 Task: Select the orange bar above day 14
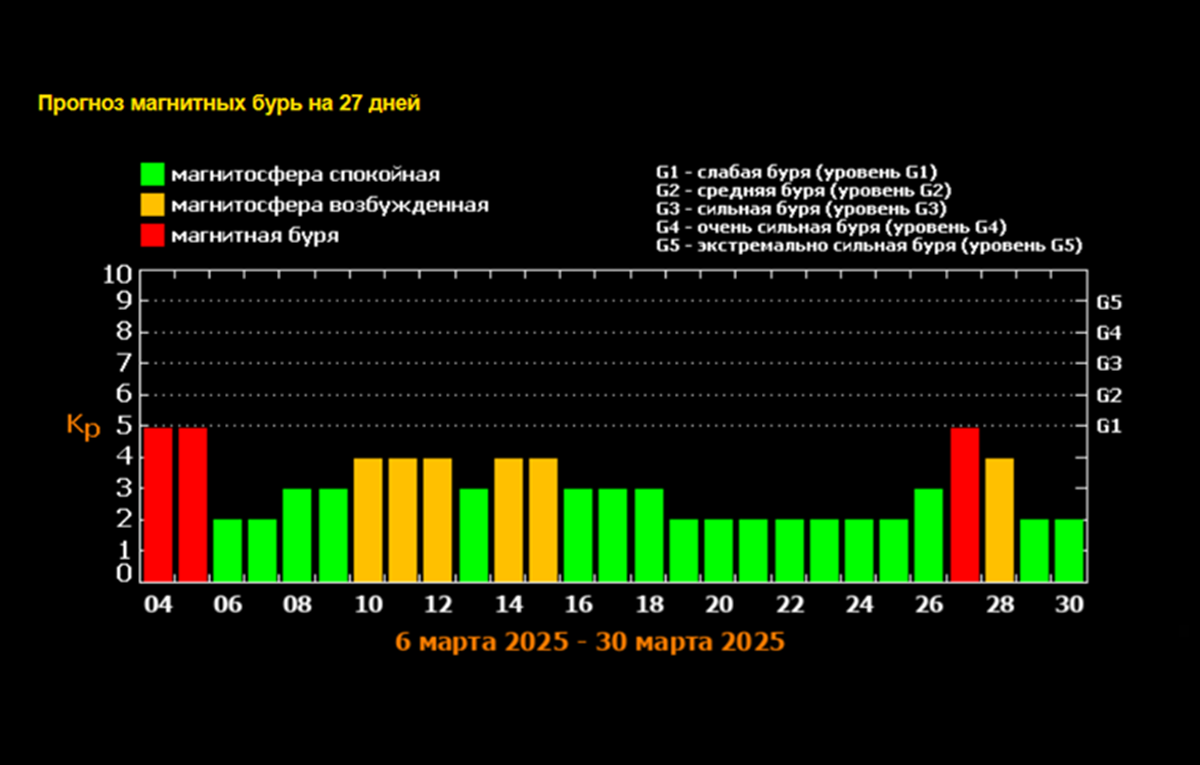coord(508,520)
